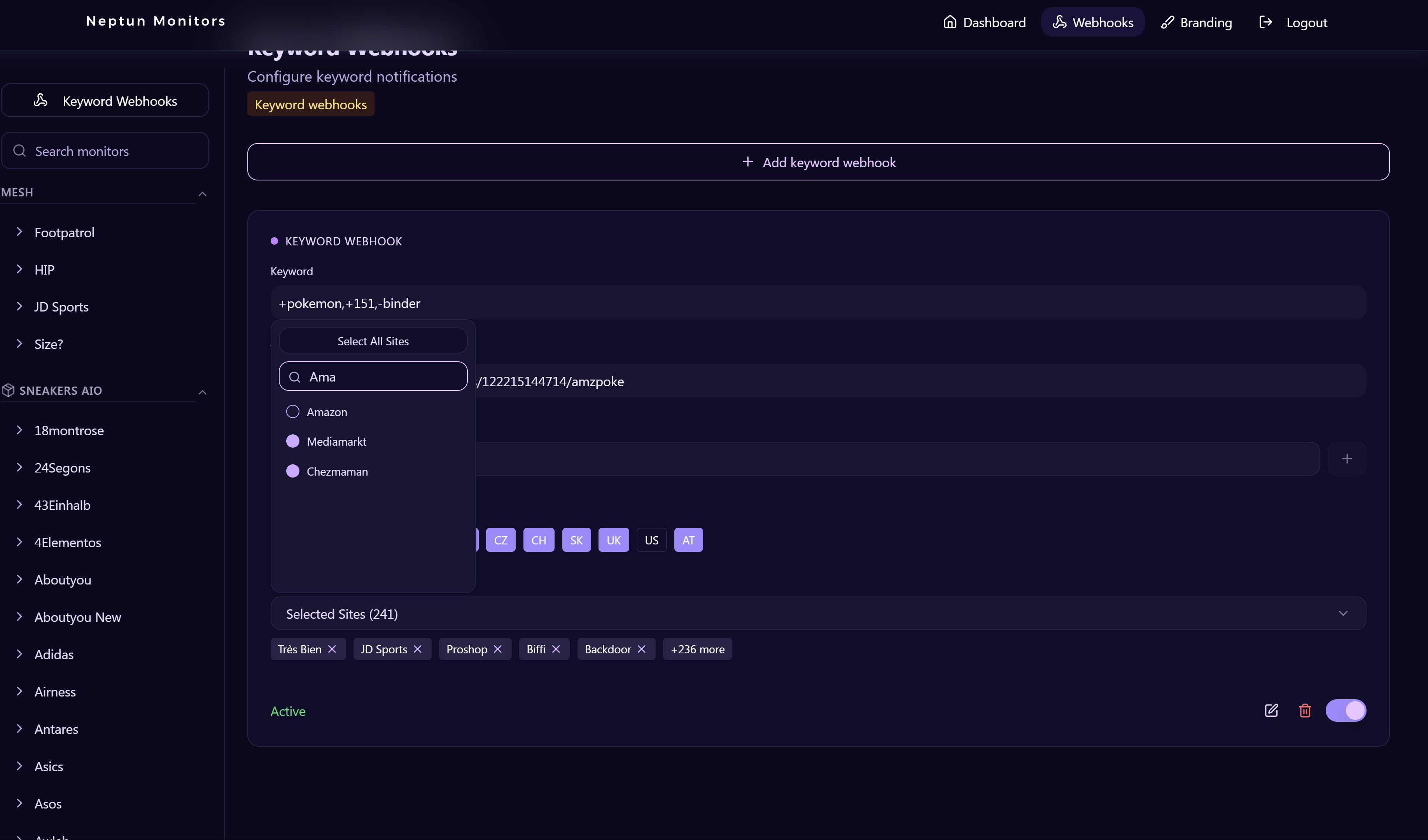Toggle the Active webhook switch

[1345, 710]
